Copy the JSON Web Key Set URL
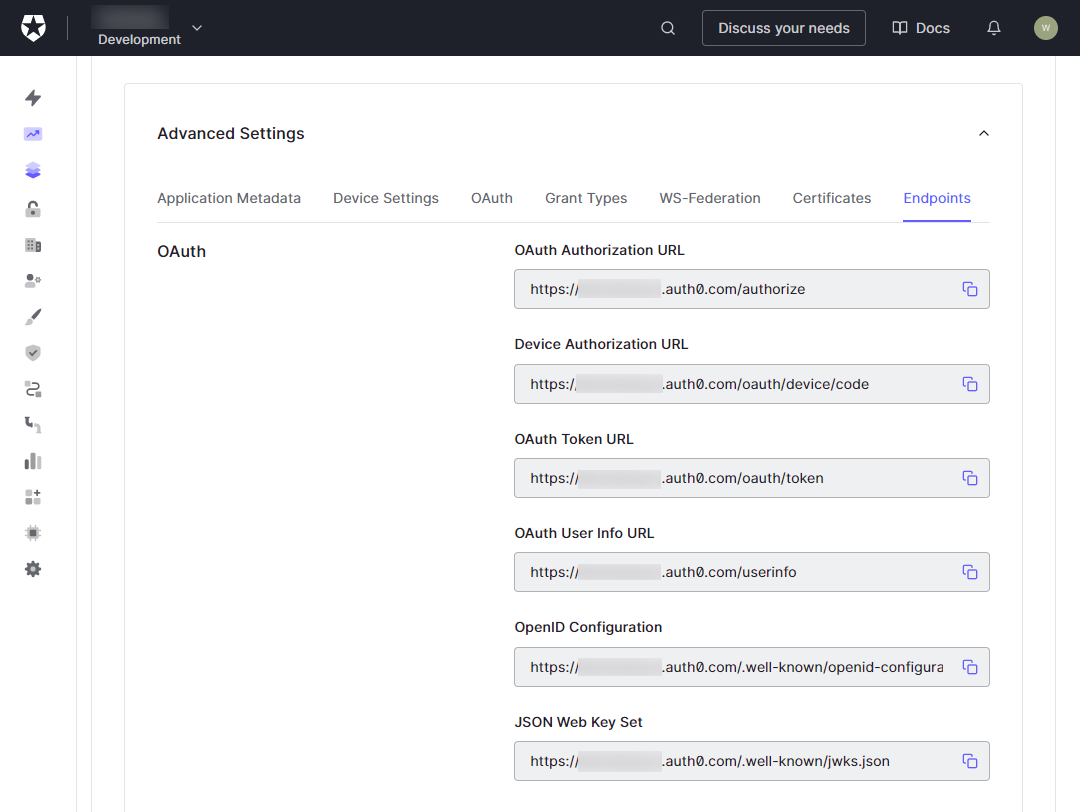1080x812 pixels. pos(969,761)
